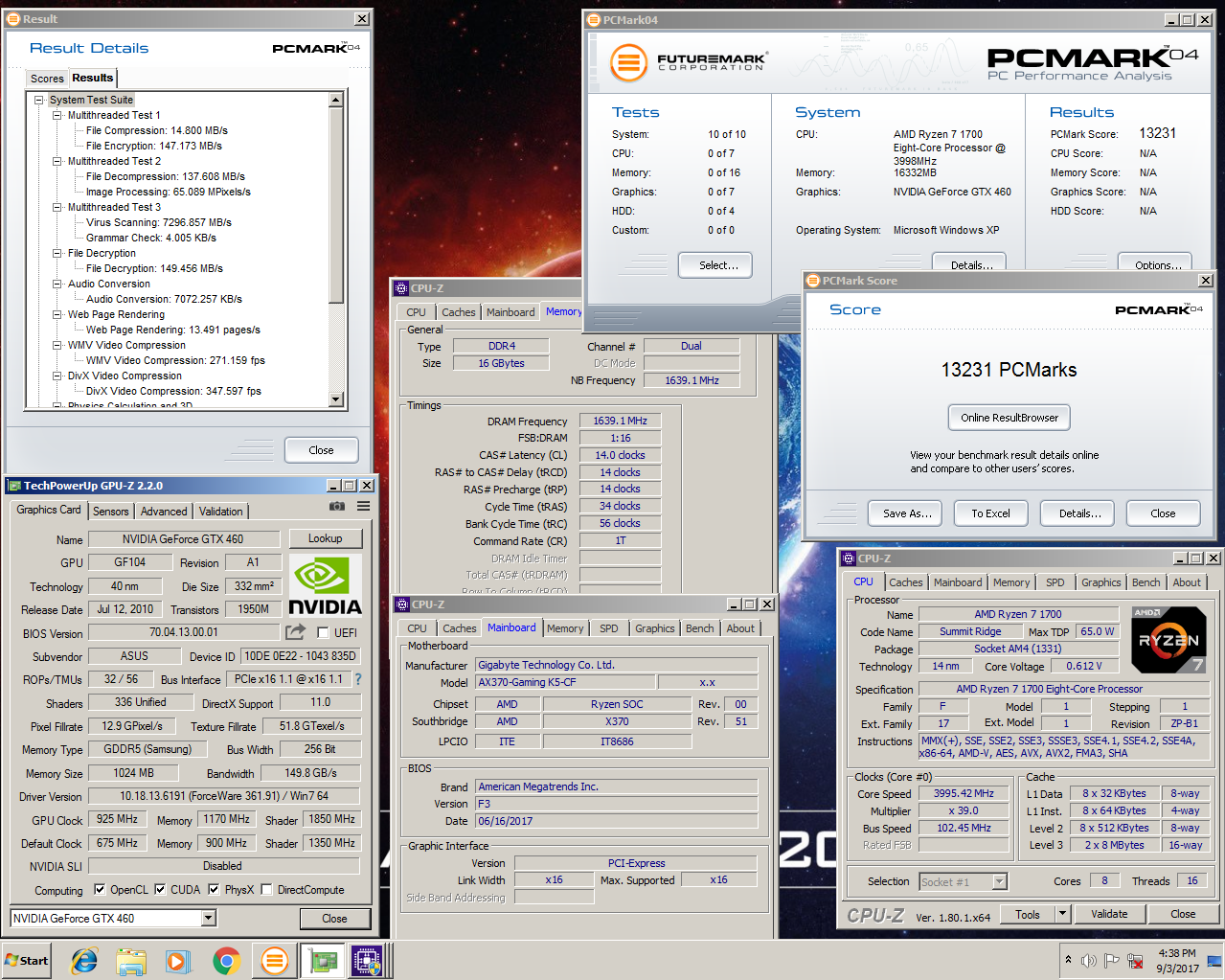Show hidden tray icons arrow
The height and width of the screenshot is (980, 1225).
point(1068,960)
